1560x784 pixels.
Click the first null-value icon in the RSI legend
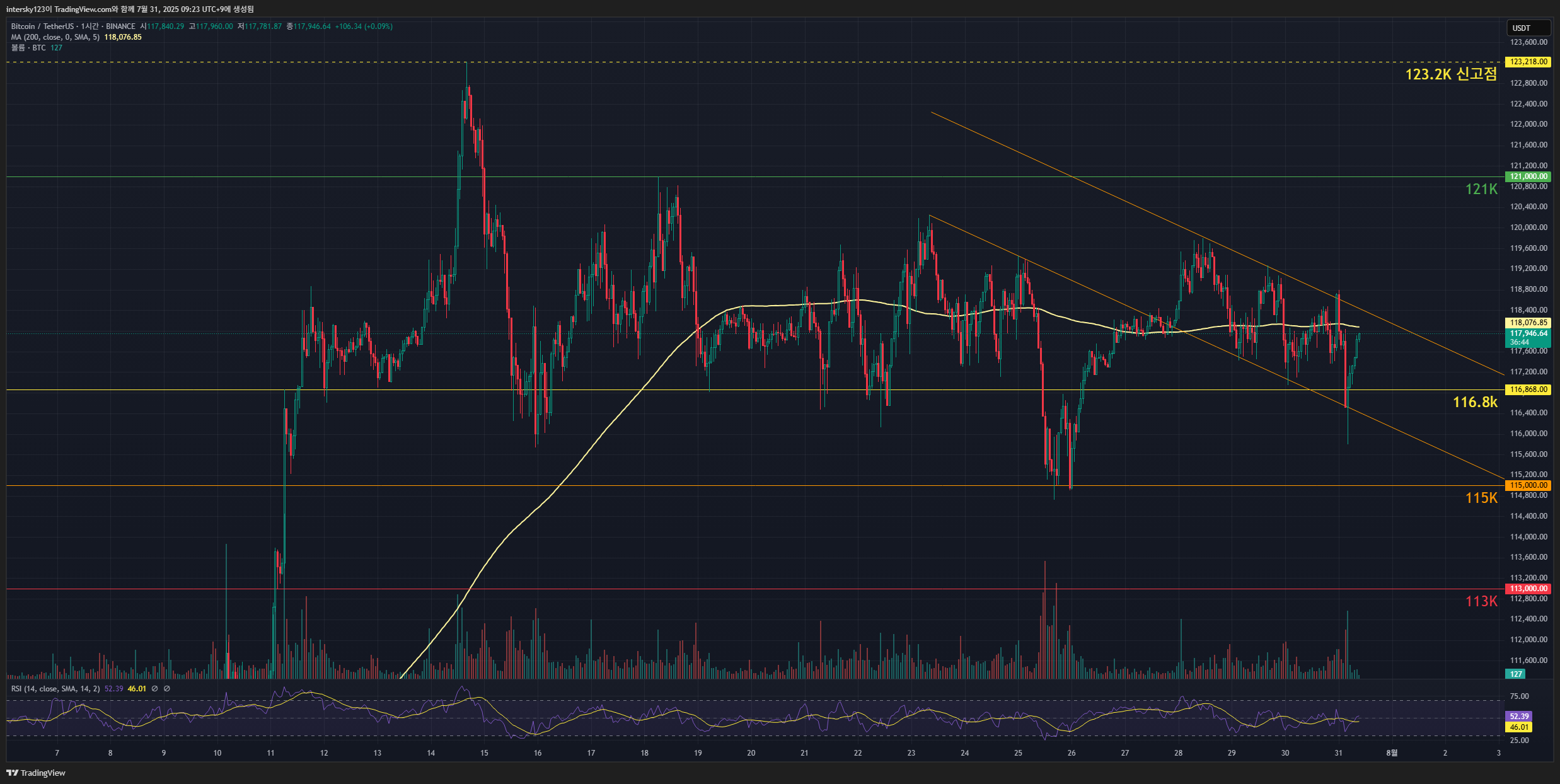pyautogui.click(x=154, y=689)
